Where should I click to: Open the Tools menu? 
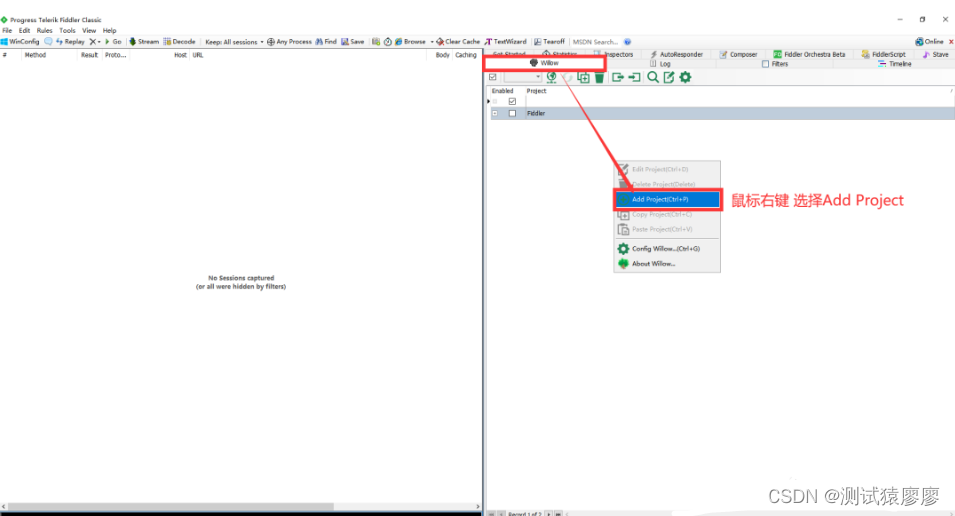(x=67, y=30)
